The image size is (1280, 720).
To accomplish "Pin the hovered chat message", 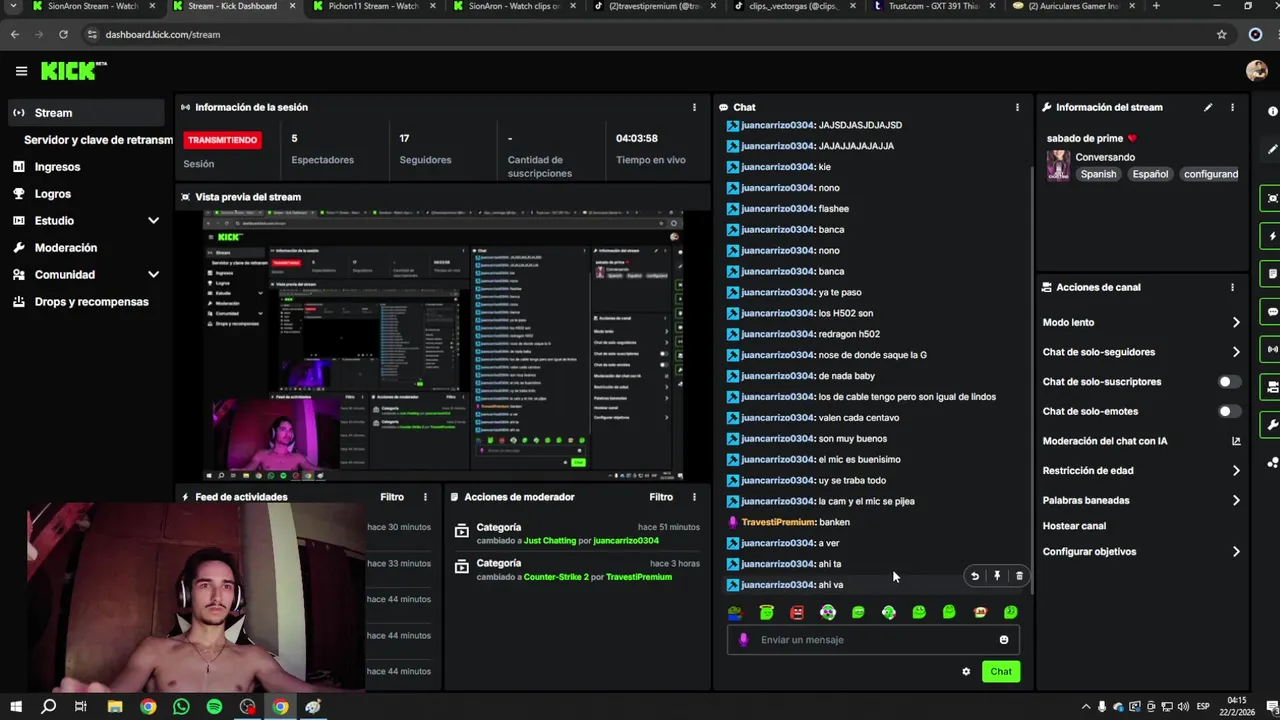I will 997,576.
